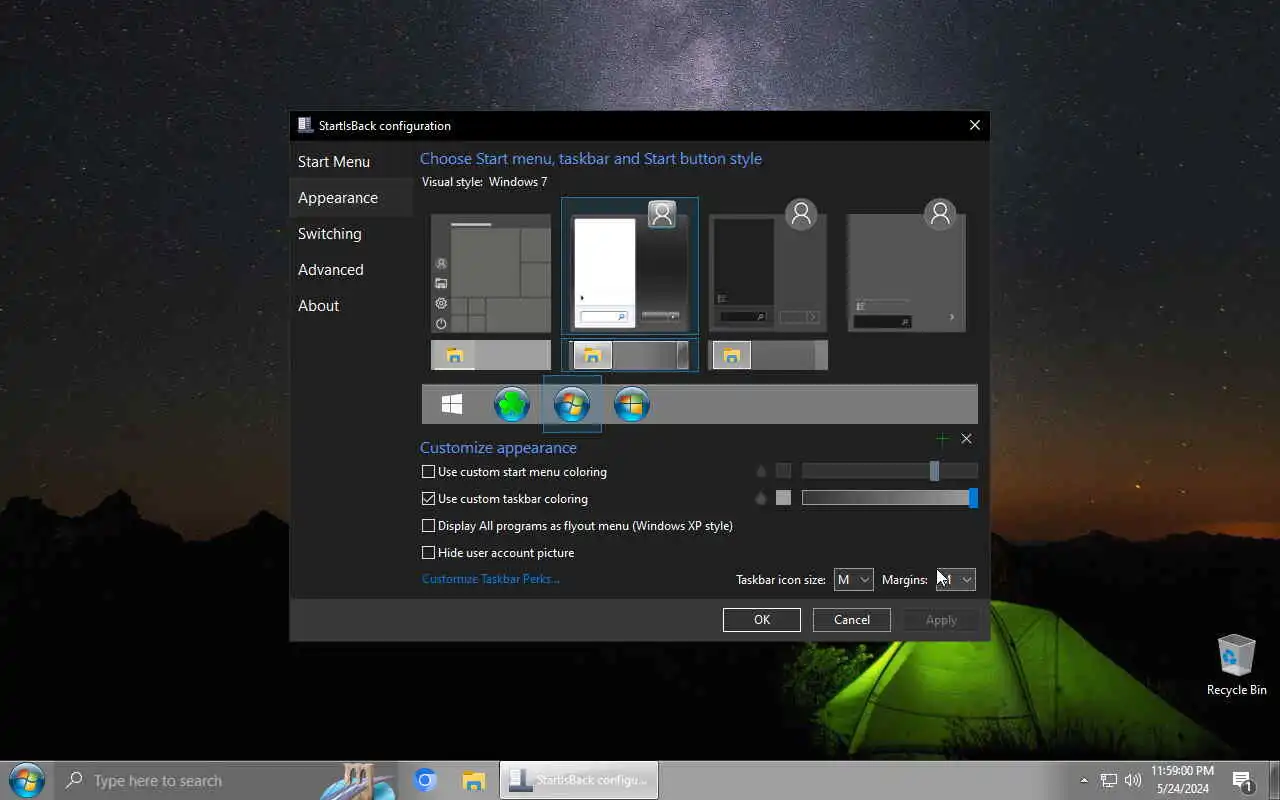Select the Windows 8 colored start orb

632,404
